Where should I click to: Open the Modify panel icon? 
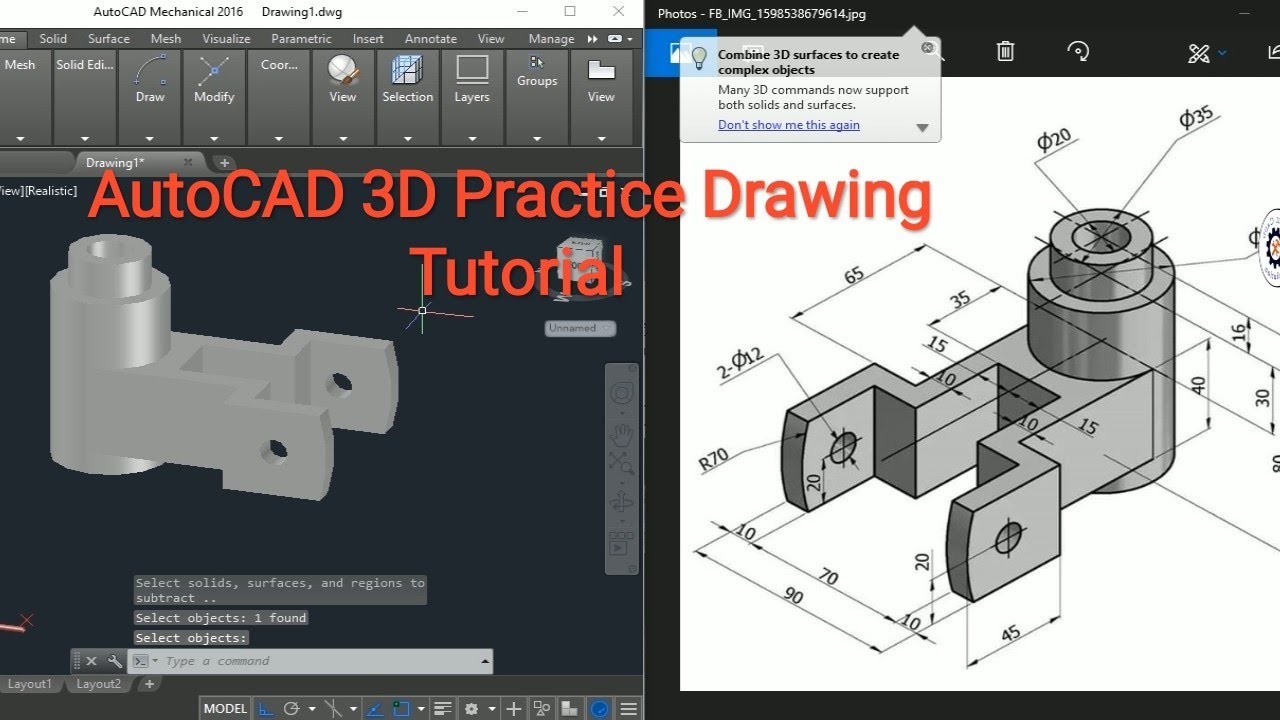click(214, 71)
